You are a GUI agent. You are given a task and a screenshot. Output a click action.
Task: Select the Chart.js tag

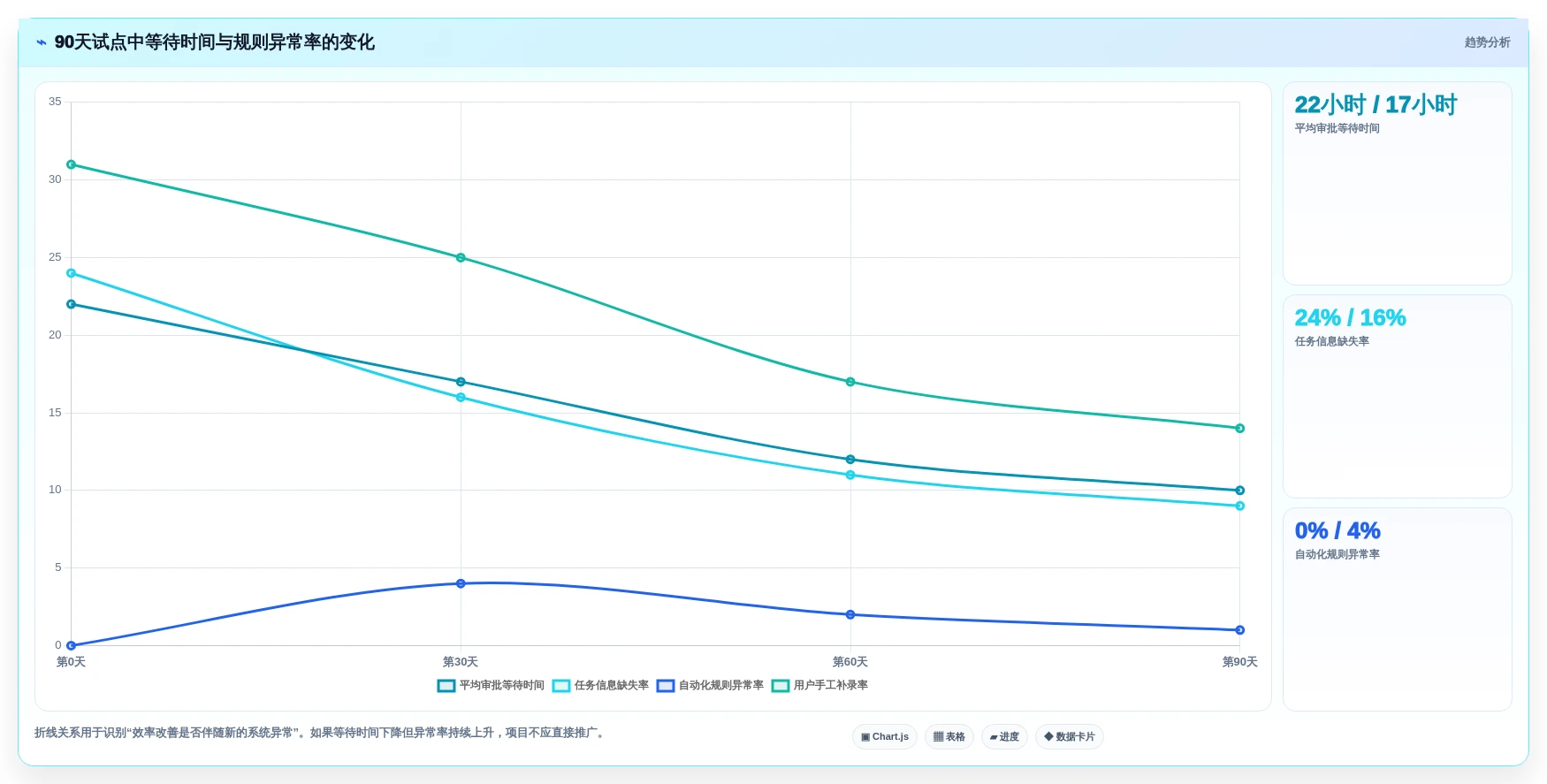click(x=885, y=736)
